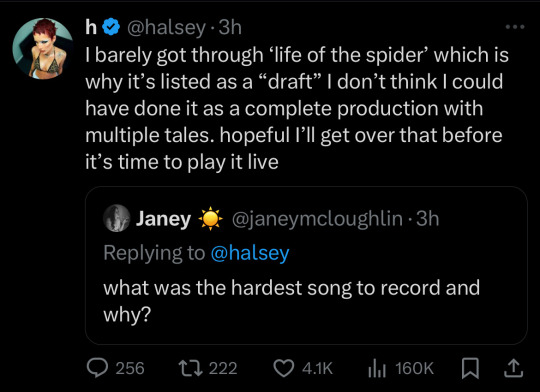This screenshot has width=540, height=392.
Task: Click Halsey's blue verified badge
Action: 111,27
